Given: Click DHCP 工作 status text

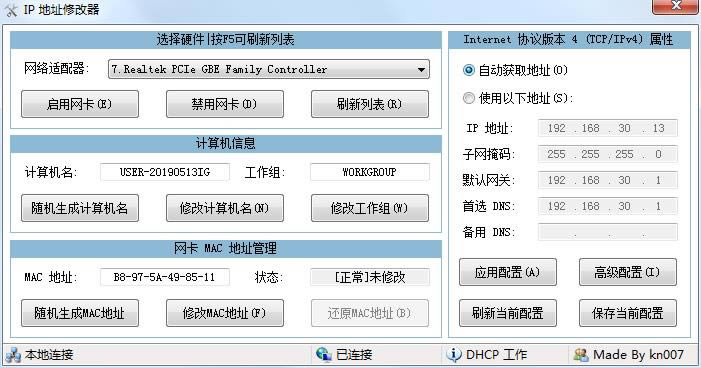Looking at the screenshot, I should pyautogui.click(x=496, y=355).
